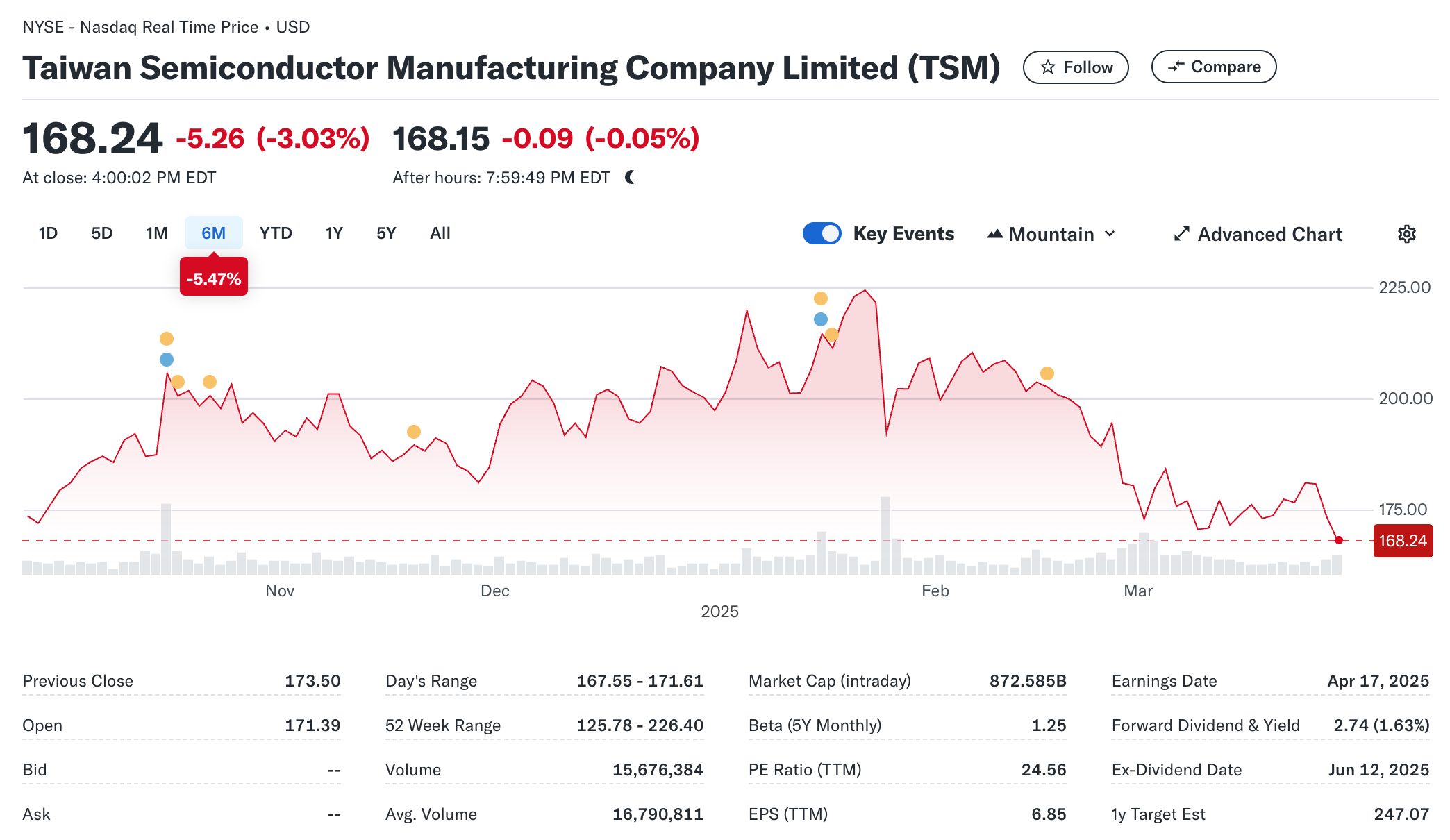Click the February orange key event dot
This screenshot has width=1450, height=840.
[1047, 373]
